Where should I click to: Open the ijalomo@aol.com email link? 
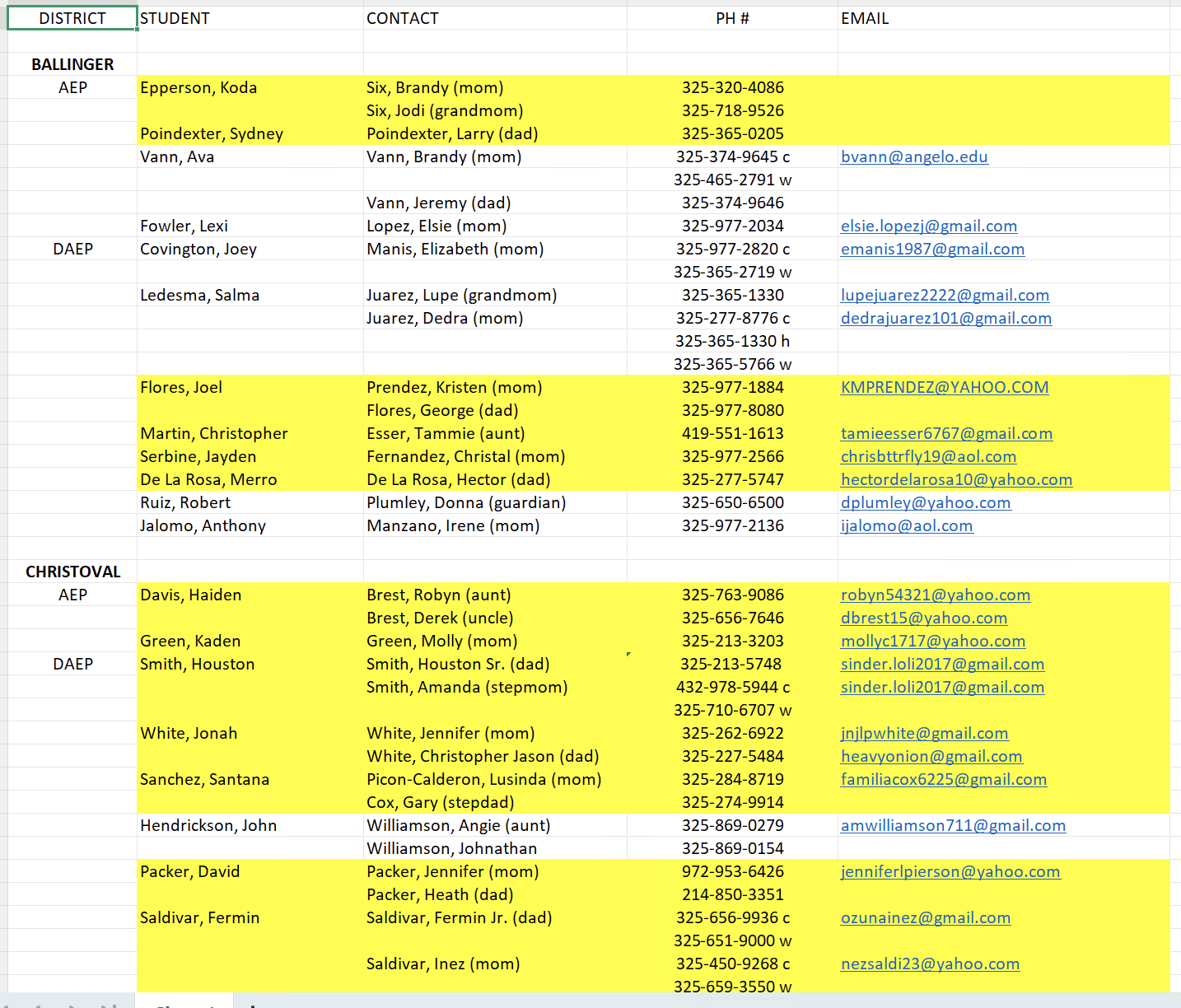[x=907, y=525]
